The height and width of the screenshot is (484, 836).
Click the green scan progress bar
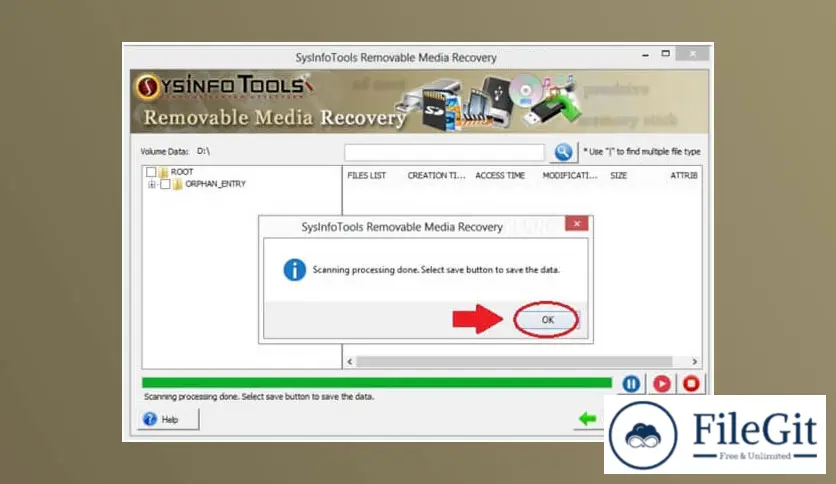coord(376,383)
